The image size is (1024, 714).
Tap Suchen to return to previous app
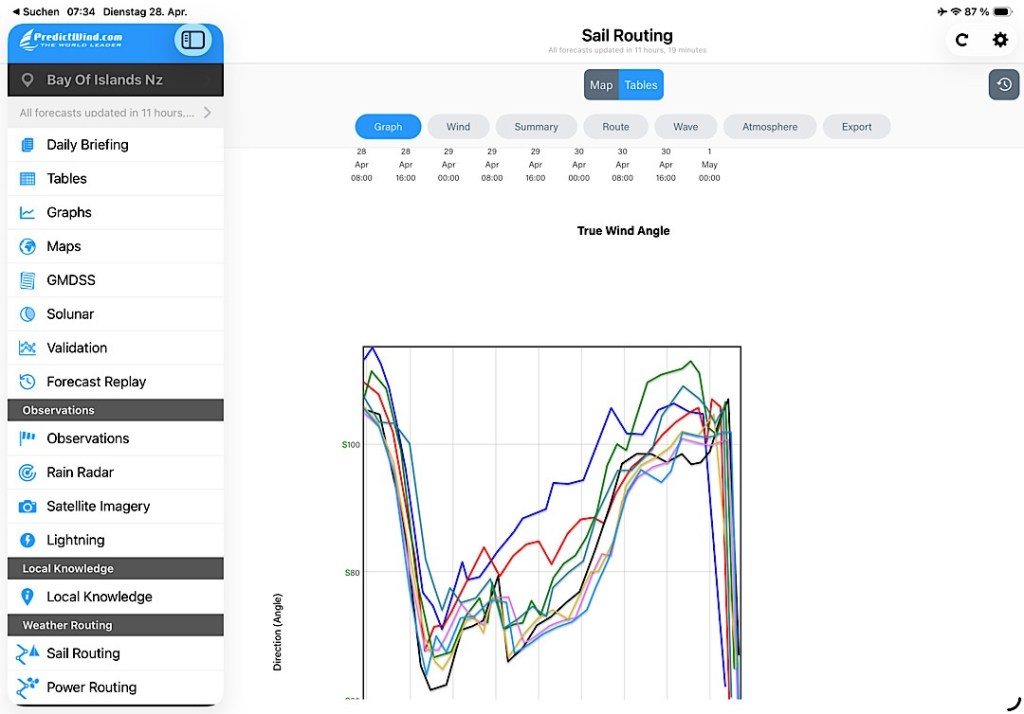pos(36,11)
